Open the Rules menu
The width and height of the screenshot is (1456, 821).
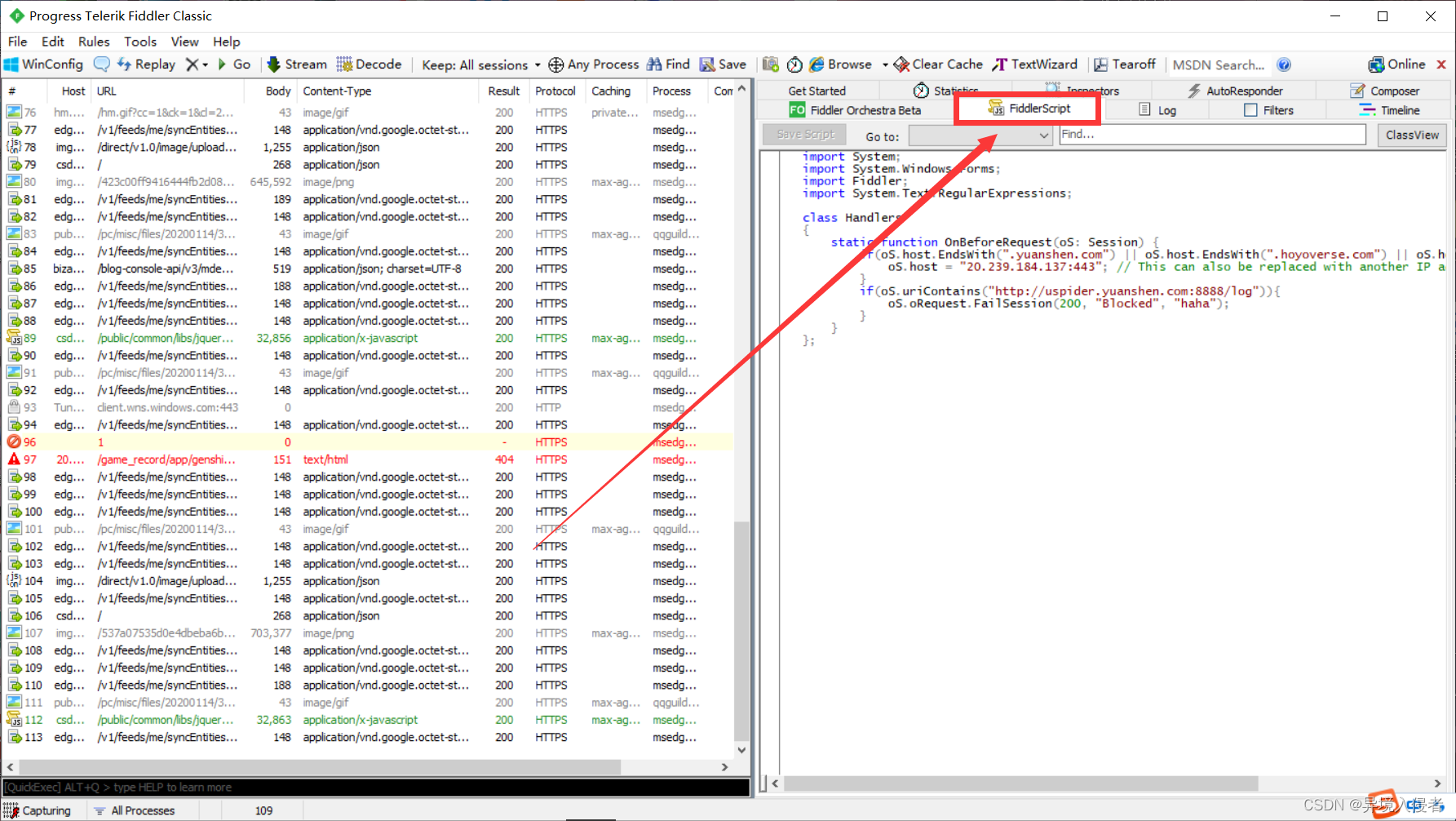pyautogui.click(x=94, y=42)
